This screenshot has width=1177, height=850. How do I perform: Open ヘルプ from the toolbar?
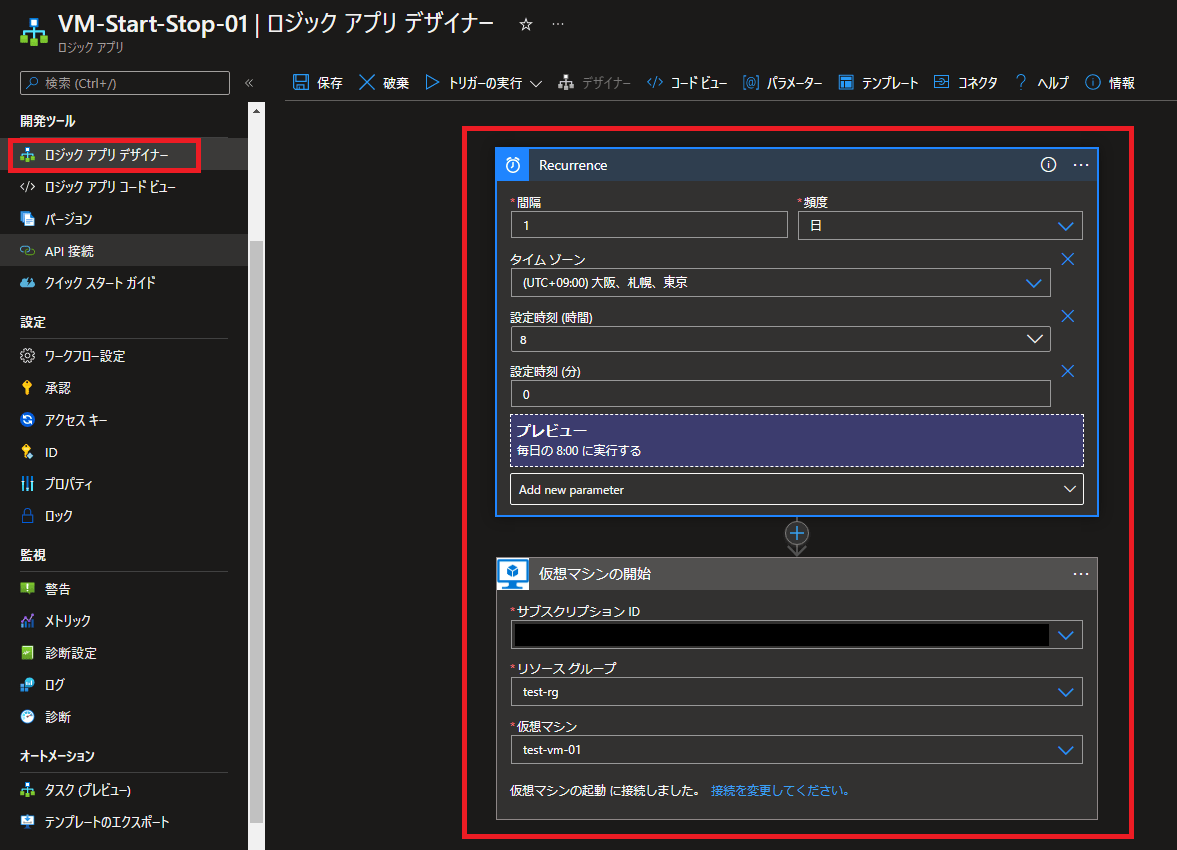[x=1041, y=83]
